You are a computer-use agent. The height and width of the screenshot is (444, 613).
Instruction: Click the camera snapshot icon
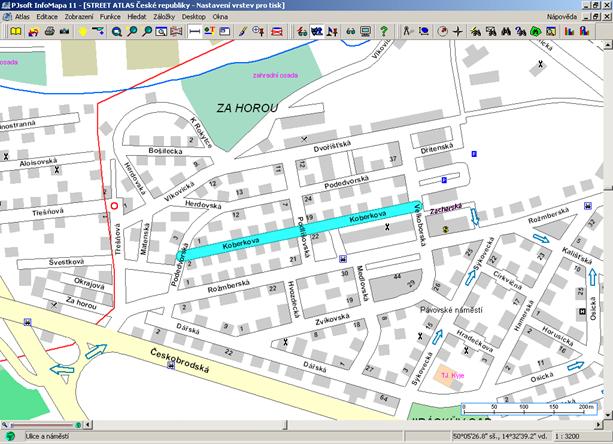point(62,32)
